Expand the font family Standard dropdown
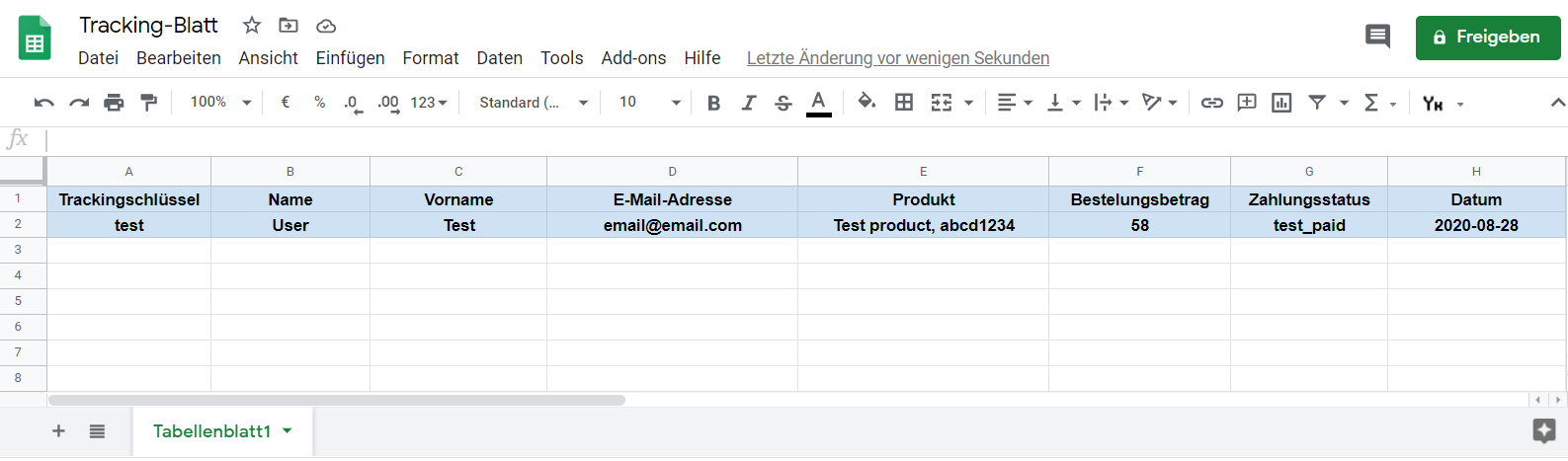The width and height of the screenshot is (1568, 461). pos(533,103)
